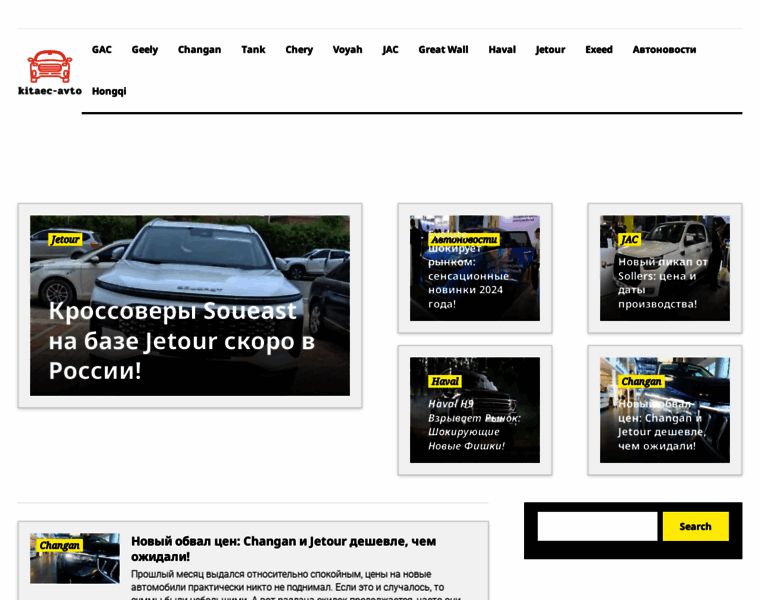Open article Кроссоверы Soueast на базе Jetour
760x600 pixels.
coord(182,341)
